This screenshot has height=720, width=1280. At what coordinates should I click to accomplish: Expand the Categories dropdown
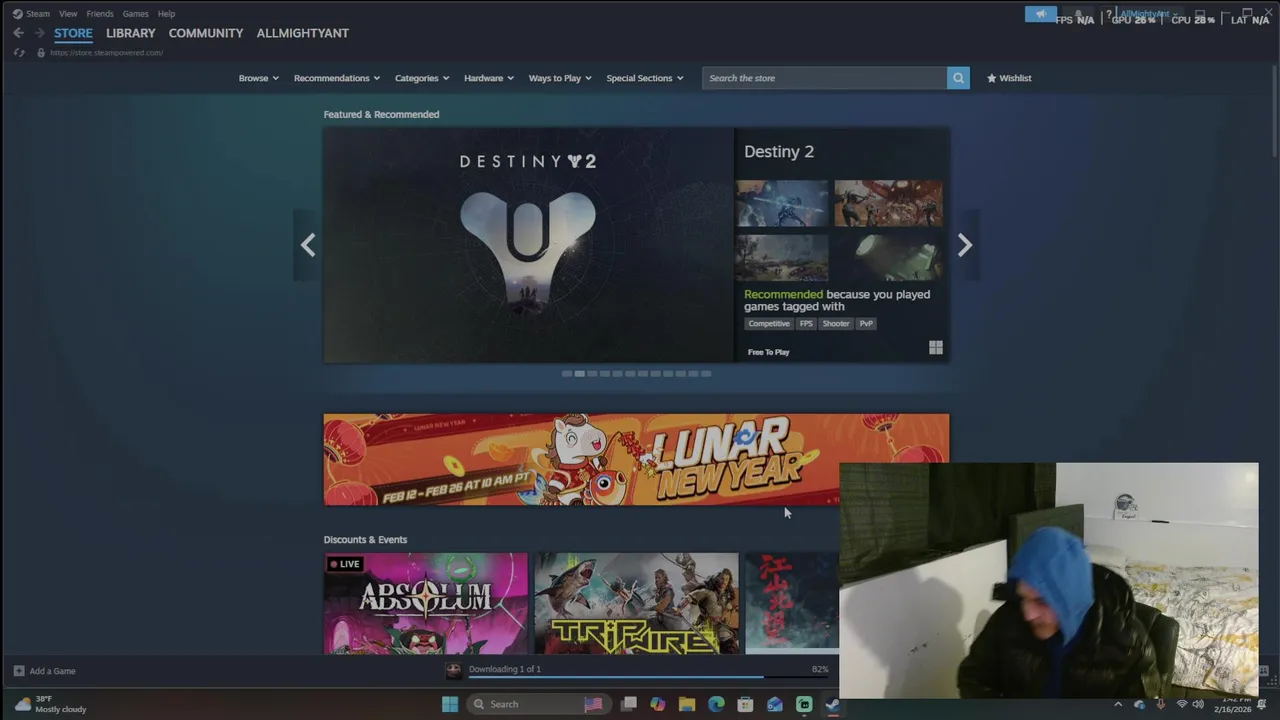[422, 78]
